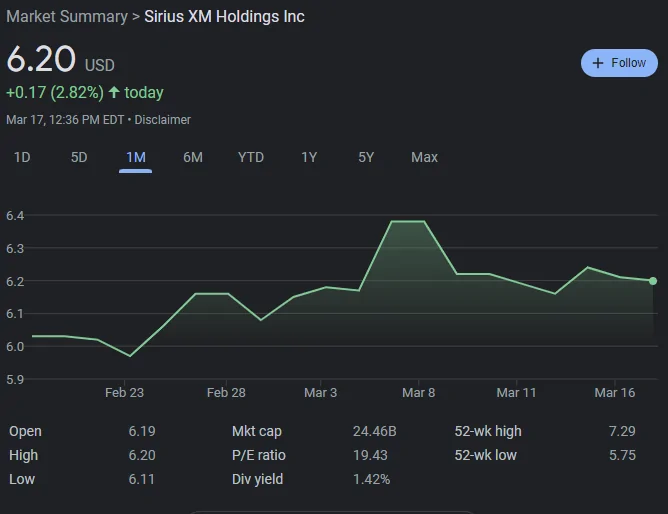This screenshot has width=668, height=514.
Task: Switch chart to 1D range
Action: coord(22,157)
